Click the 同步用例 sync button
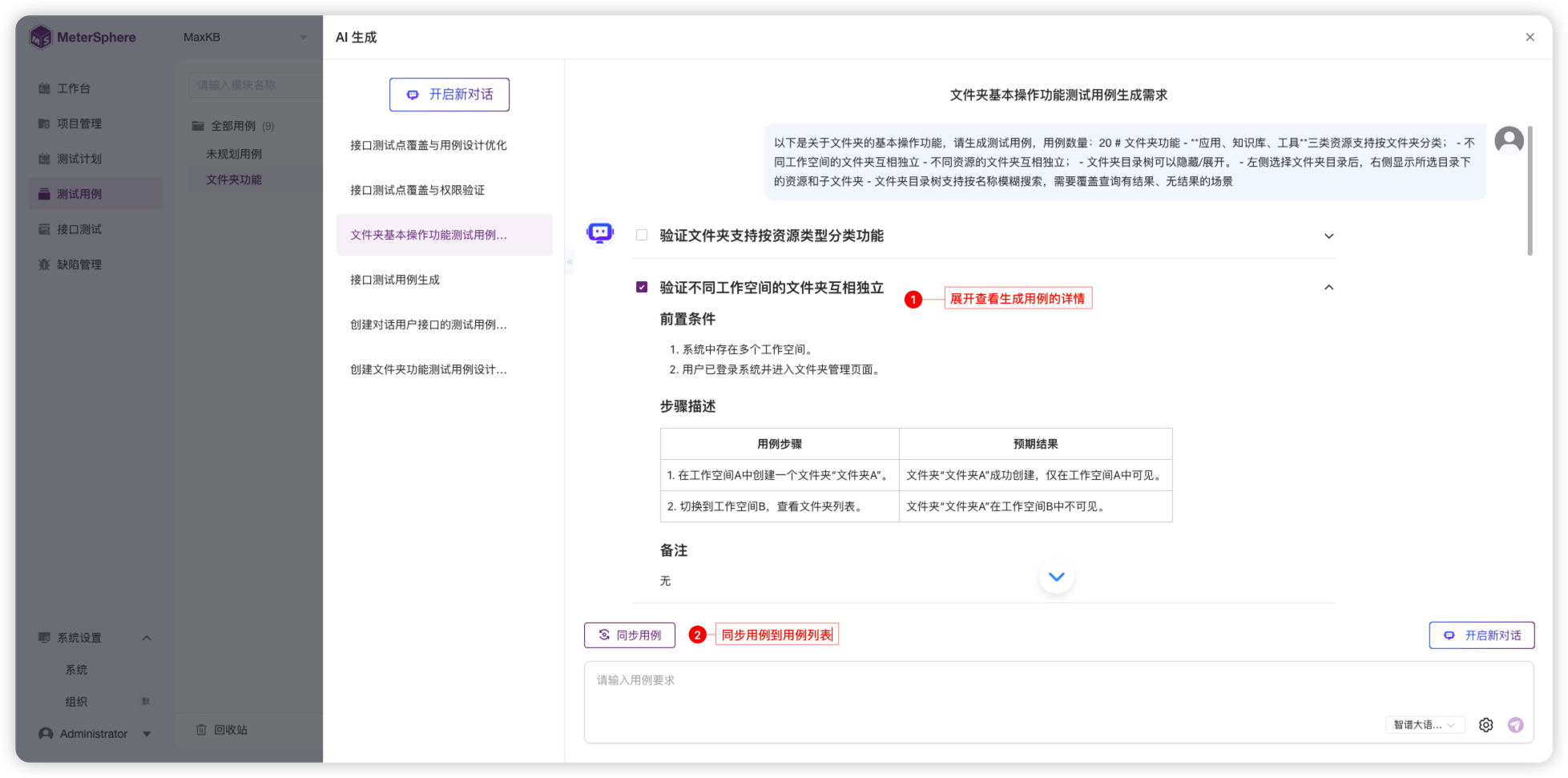The width and height of the screenshot is (1568, 778). pos(629,635)
